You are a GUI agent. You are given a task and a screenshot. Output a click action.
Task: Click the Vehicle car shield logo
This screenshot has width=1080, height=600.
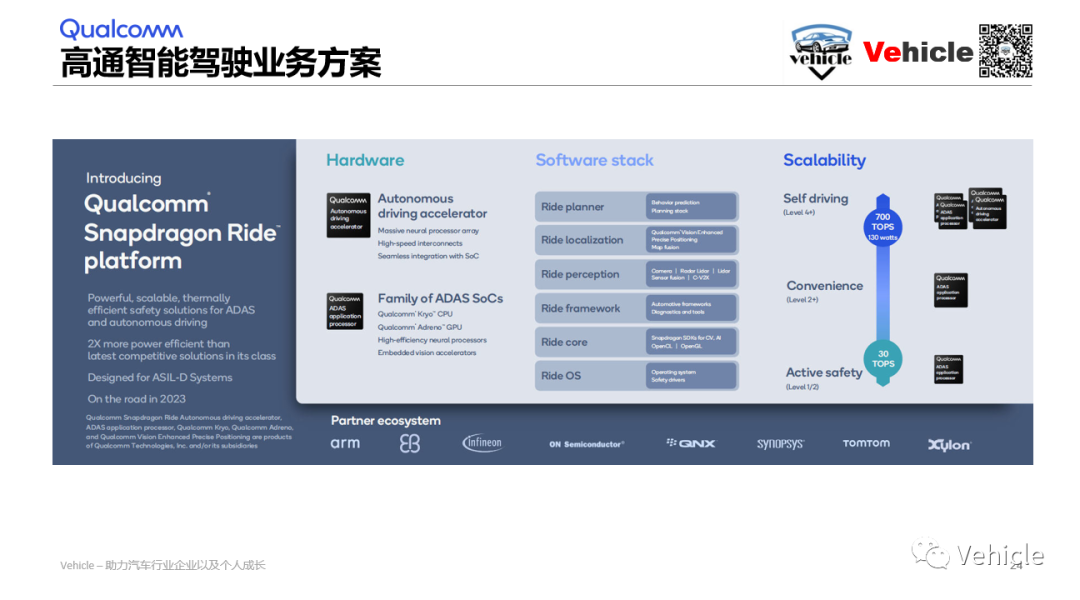[821, 52]
